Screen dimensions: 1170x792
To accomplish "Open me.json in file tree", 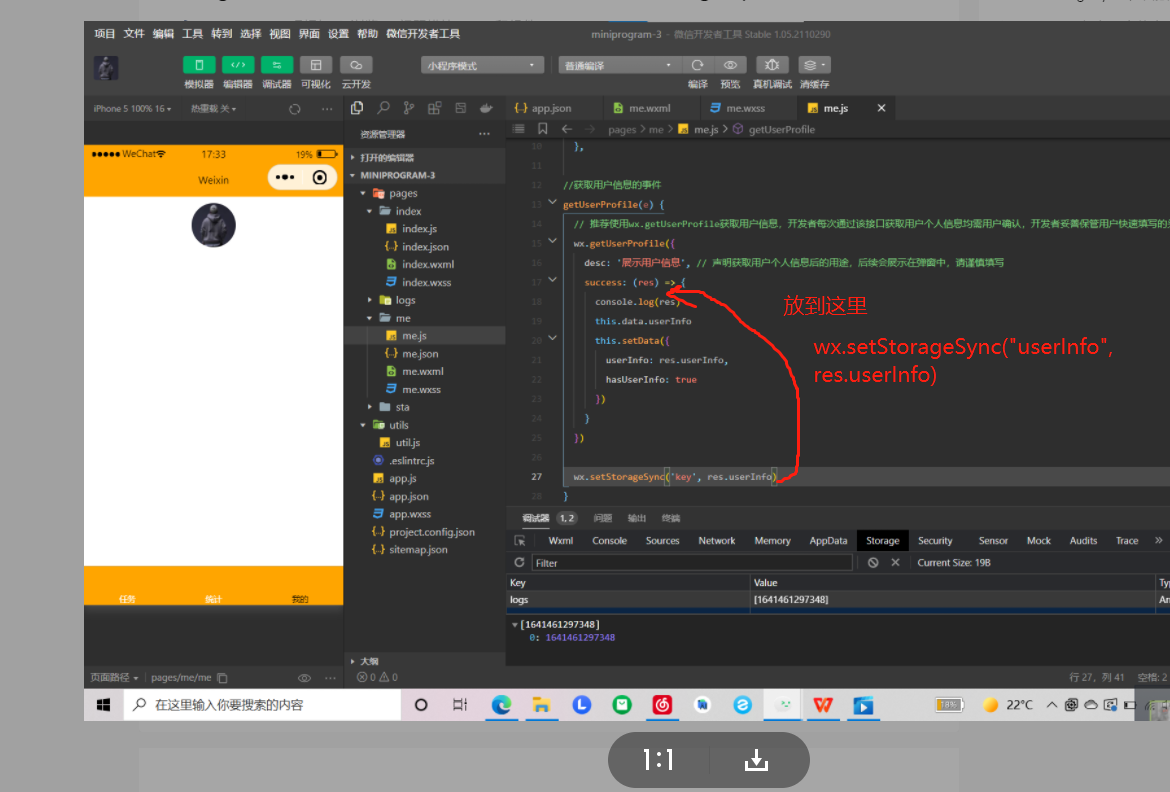I will [420, 354].
